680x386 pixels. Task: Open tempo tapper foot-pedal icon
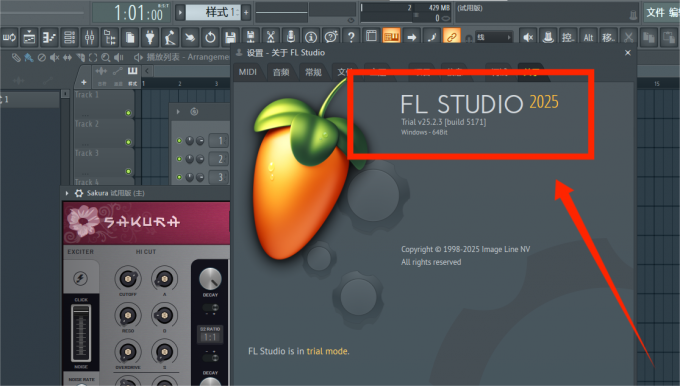[x=170, y=37]
